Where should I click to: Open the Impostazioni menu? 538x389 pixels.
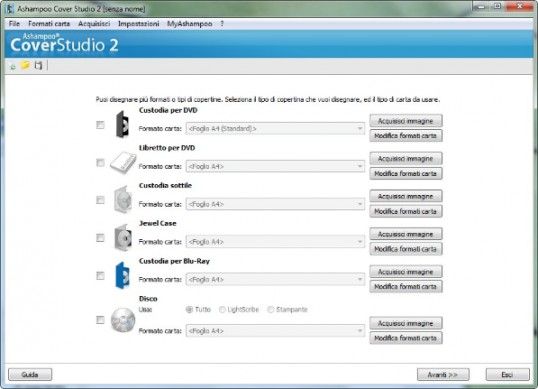(139, 24)
